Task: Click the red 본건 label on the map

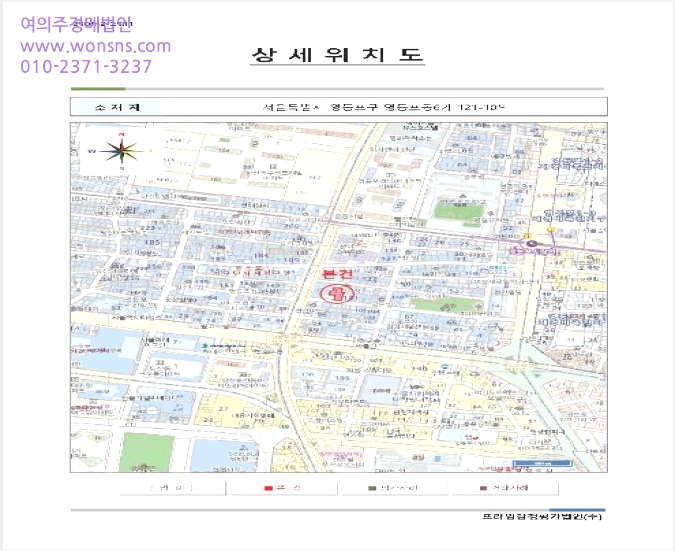Action: pyautogui.click(x=338, y=274)
